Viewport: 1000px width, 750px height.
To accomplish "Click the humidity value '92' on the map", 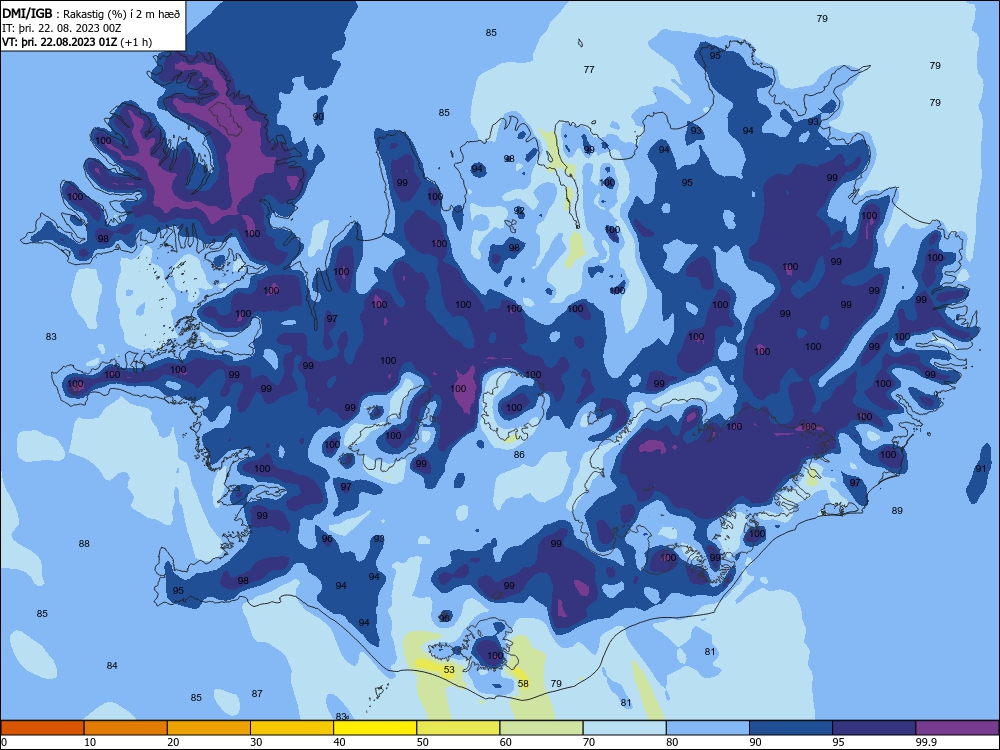I will pos(519,210).
